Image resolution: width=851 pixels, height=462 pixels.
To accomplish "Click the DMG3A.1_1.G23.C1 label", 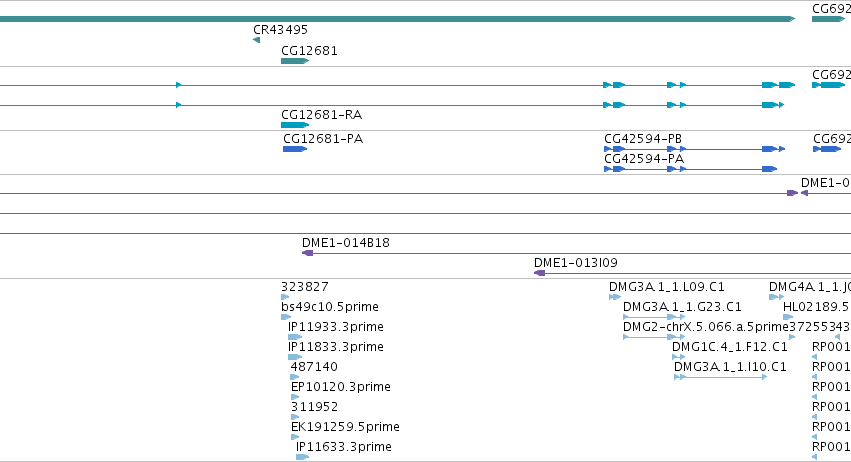I will [682, 307].
